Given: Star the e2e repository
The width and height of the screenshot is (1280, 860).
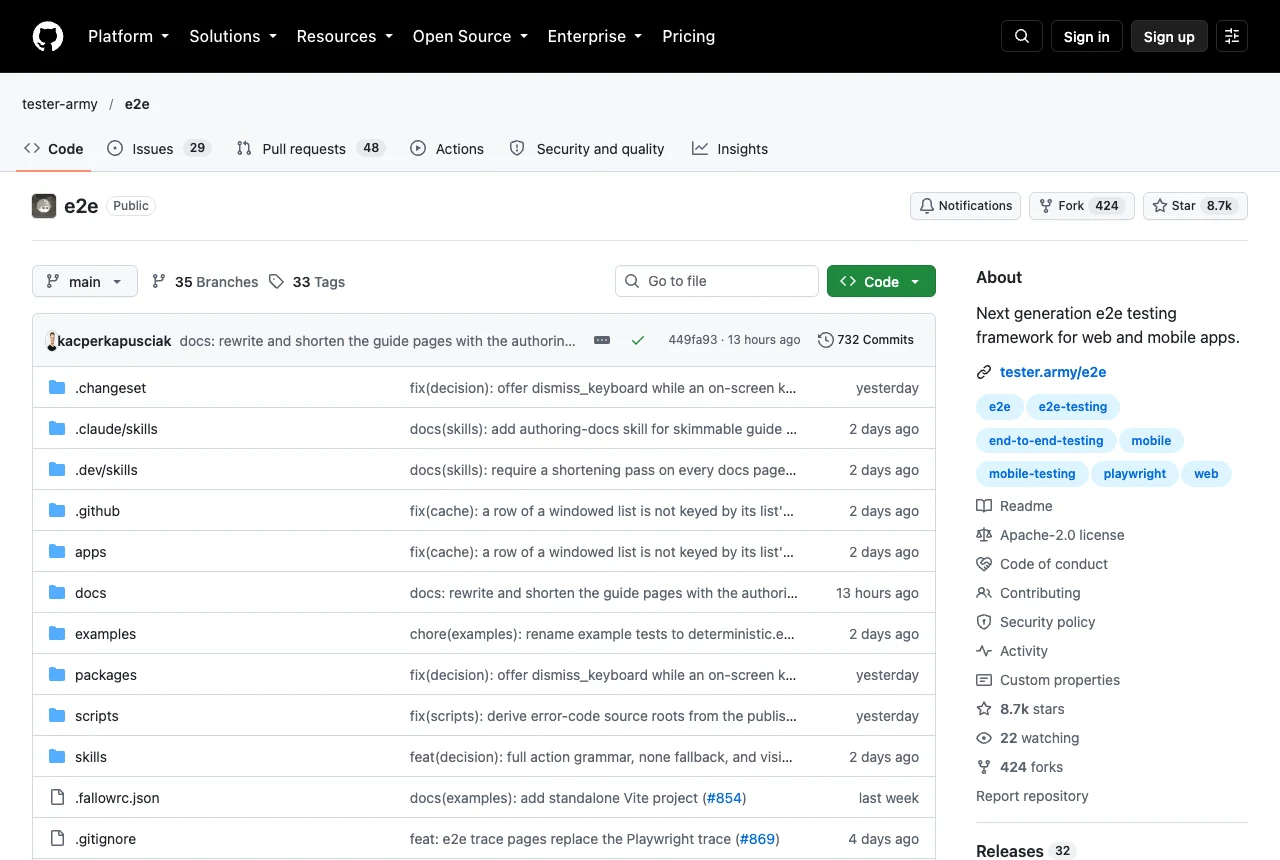Looking at the screenshot, I should tap(1195, 206).
